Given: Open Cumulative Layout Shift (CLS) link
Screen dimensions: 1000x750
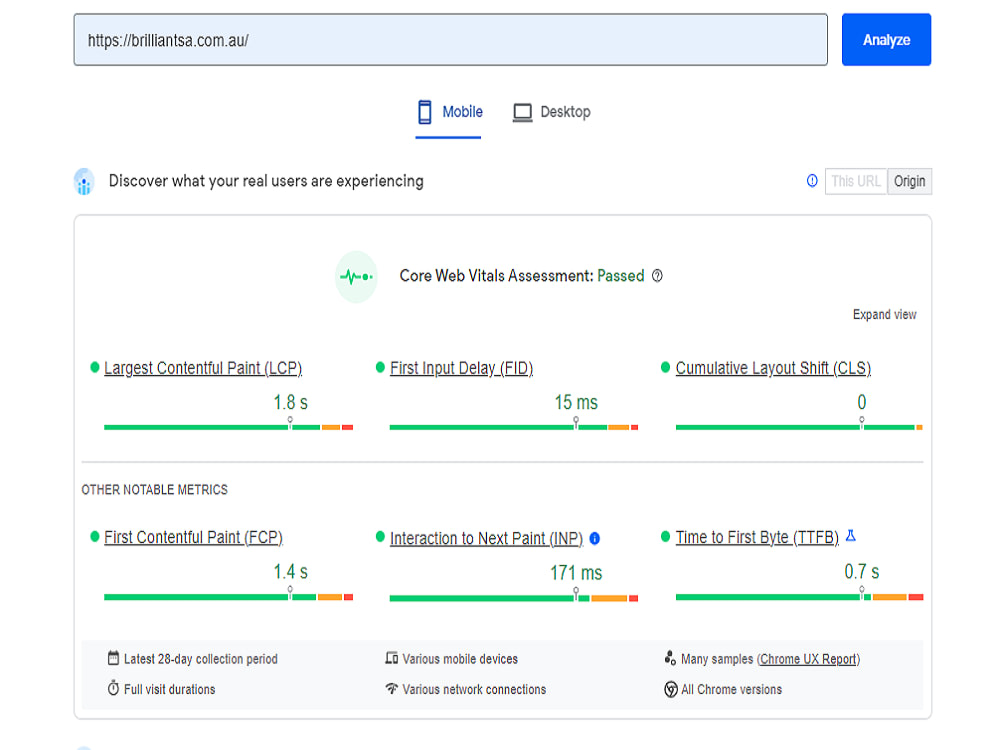Looking at the screenshot, I should (773, 368).
